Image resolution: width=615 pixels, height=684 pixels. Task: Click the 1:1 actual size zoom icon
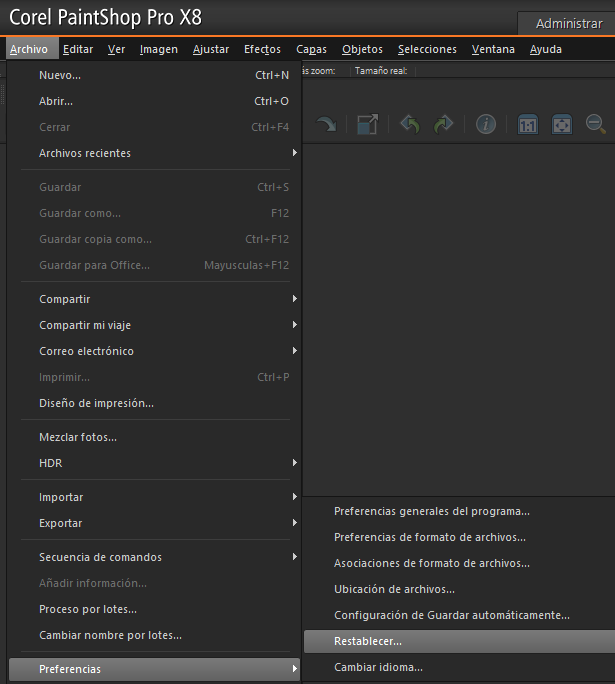[x=528, y=125]
